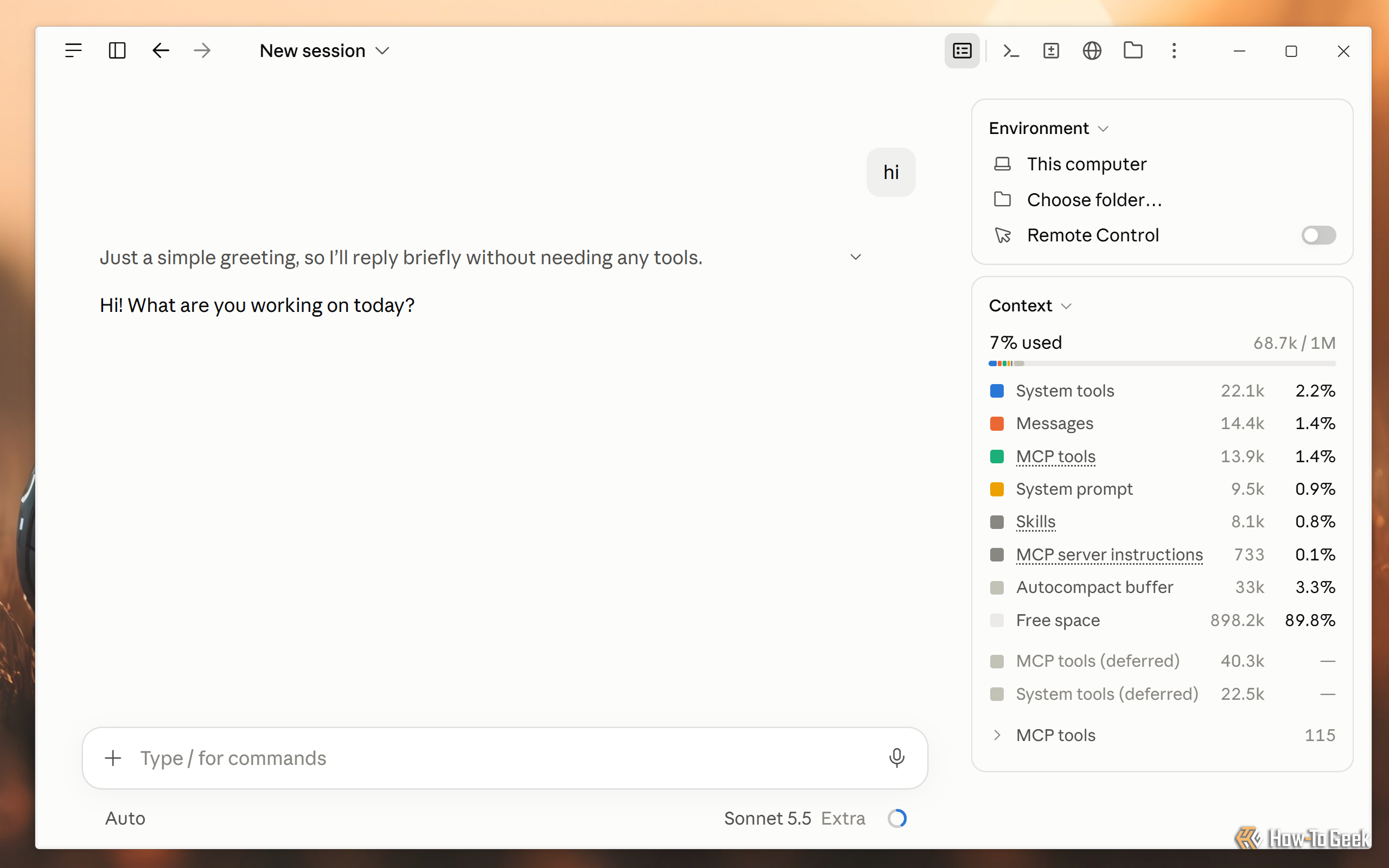Switch the Auto permission mode

click(x=125, y=818)
